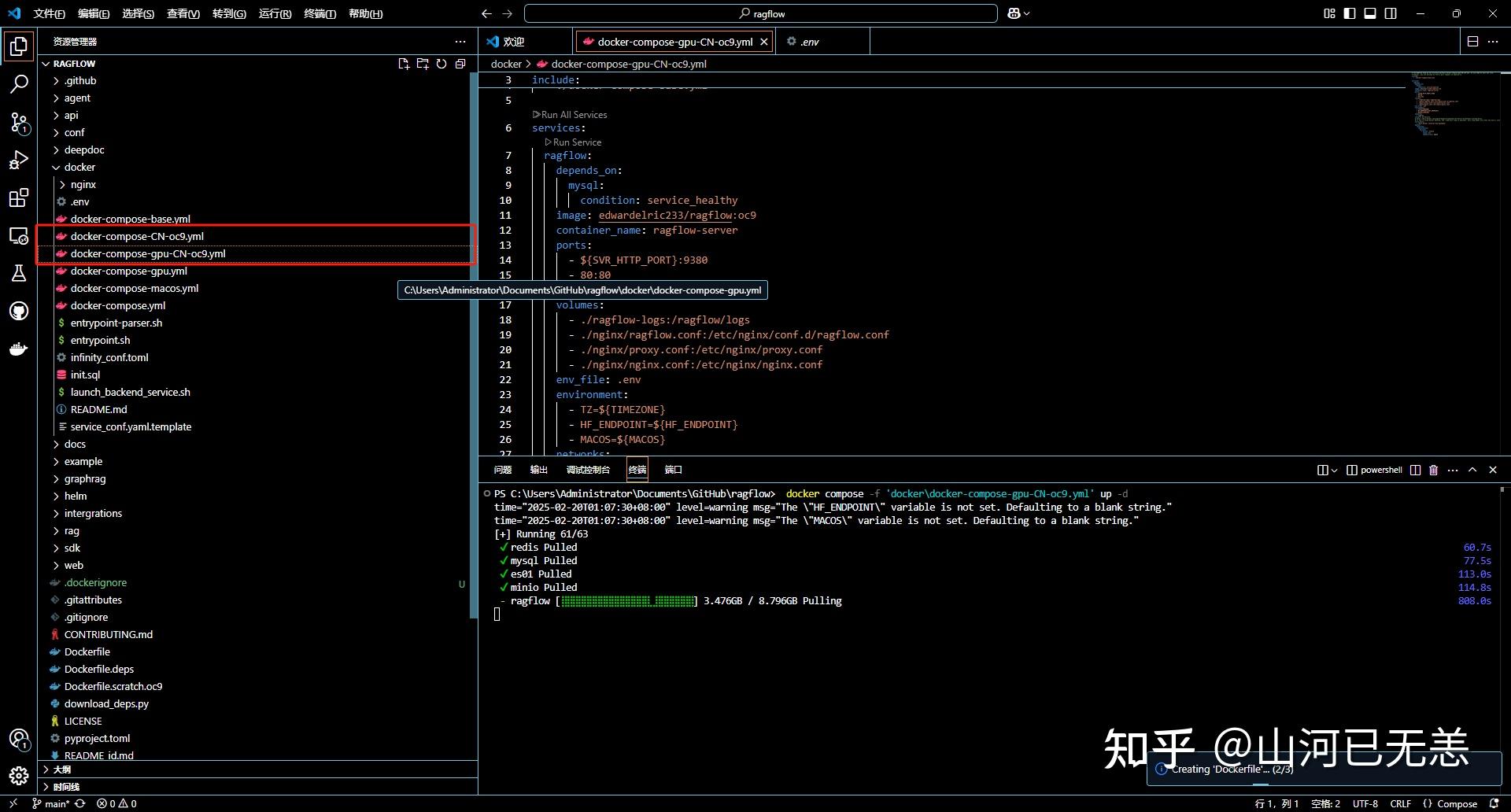The width and height of the screenshot is (1511, 812).
Task: Open the 查看(V) menu
Action: click(x=183, y=13)
